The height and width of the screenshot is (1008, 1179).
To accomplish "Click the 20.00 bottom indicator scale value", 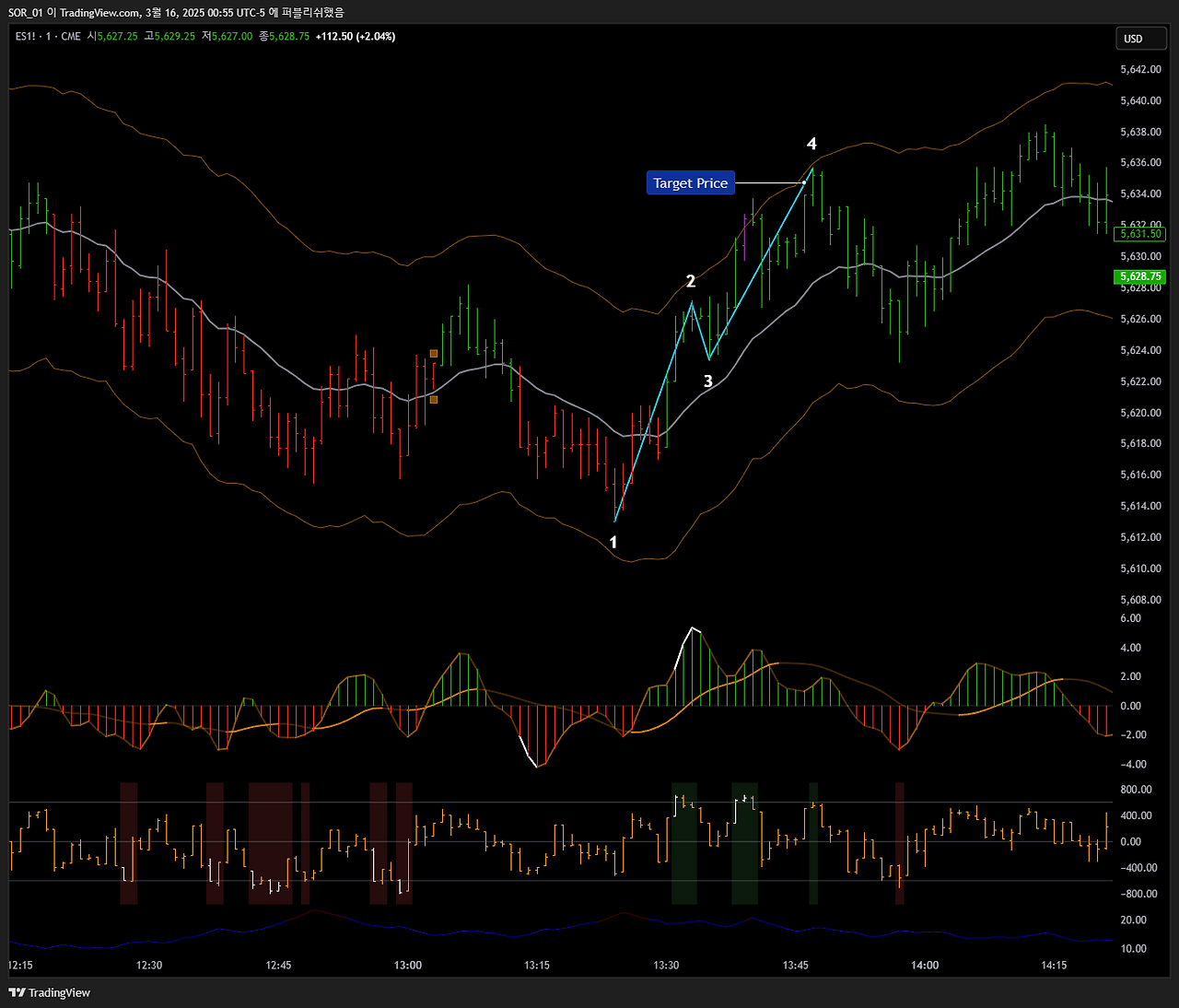I will coord(1133,920).
